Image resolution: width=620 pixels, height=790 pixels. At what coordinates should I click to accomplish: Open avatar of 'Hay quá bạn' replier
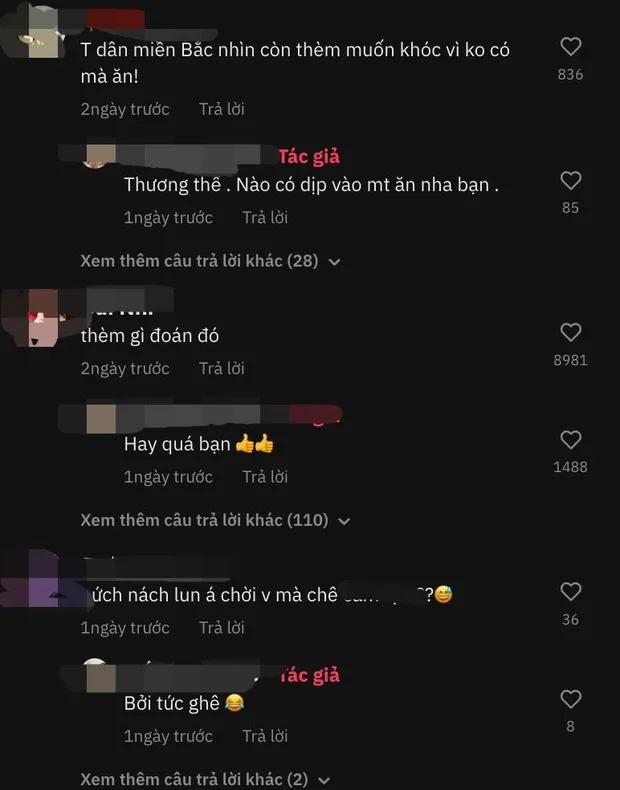101,419
